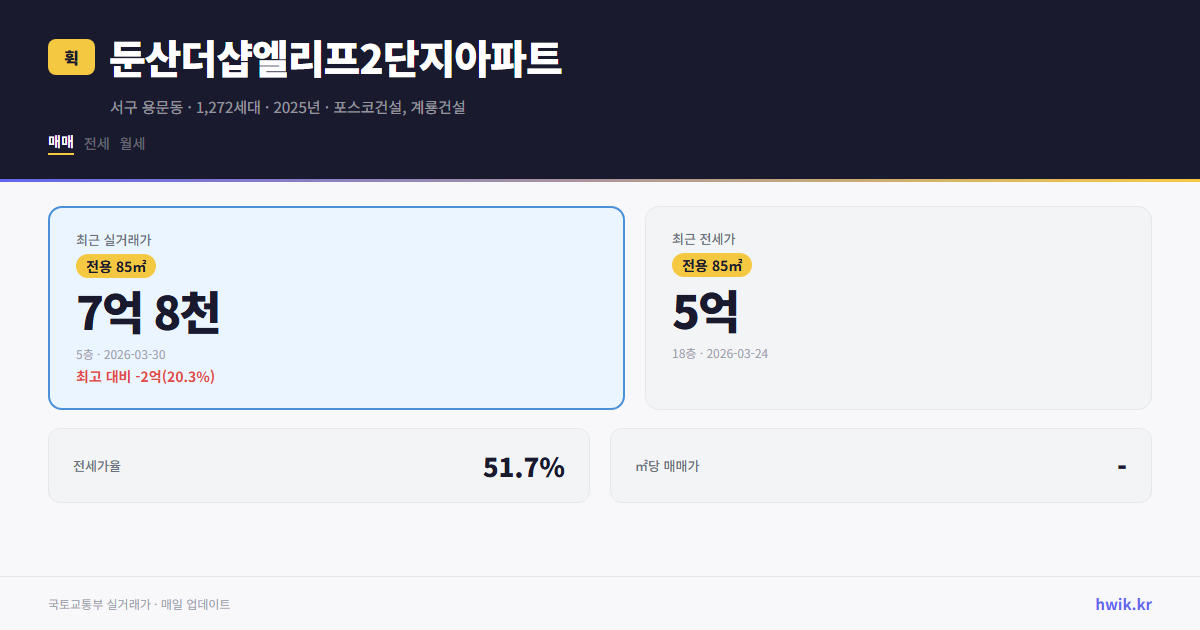
Task: Click the 포스코건설, 계룡건설 builder info text
Action: pyautogui.click(x=399, y=108)
